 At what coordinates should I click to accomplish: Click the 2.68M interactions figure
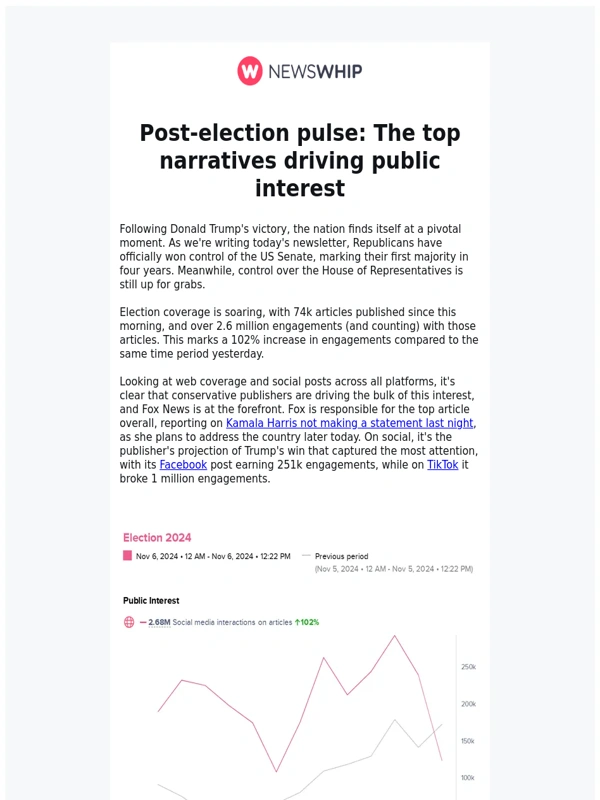(x=158, y=622)
